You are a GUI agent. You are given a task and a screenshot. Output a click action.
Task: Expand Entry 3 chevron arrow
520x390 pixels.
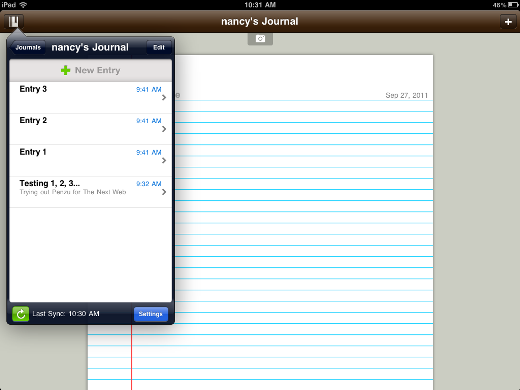click(x=164, y=98)
